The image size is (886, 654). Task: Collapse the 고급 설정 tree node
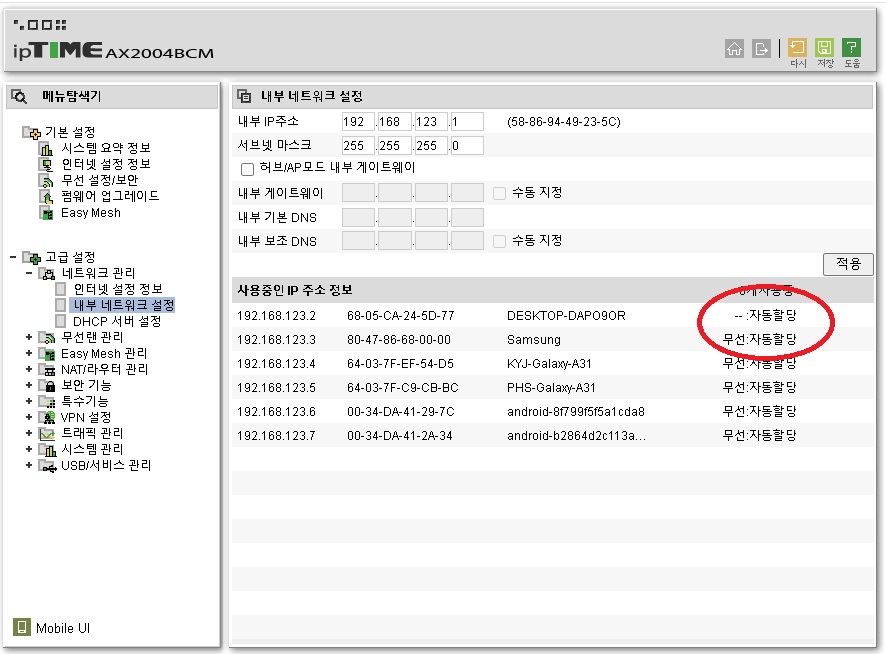pyautogui.click(x=13, y=257)
